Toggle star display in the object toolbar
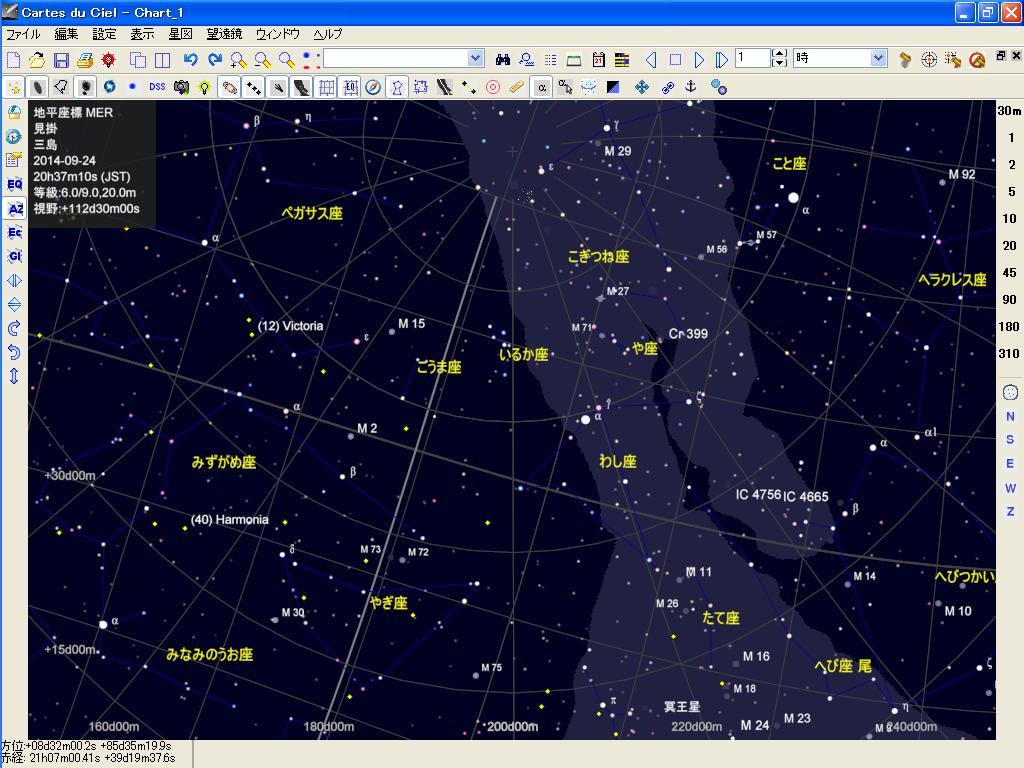Screen dimensions: 1024x768 [x=14, y=87]
